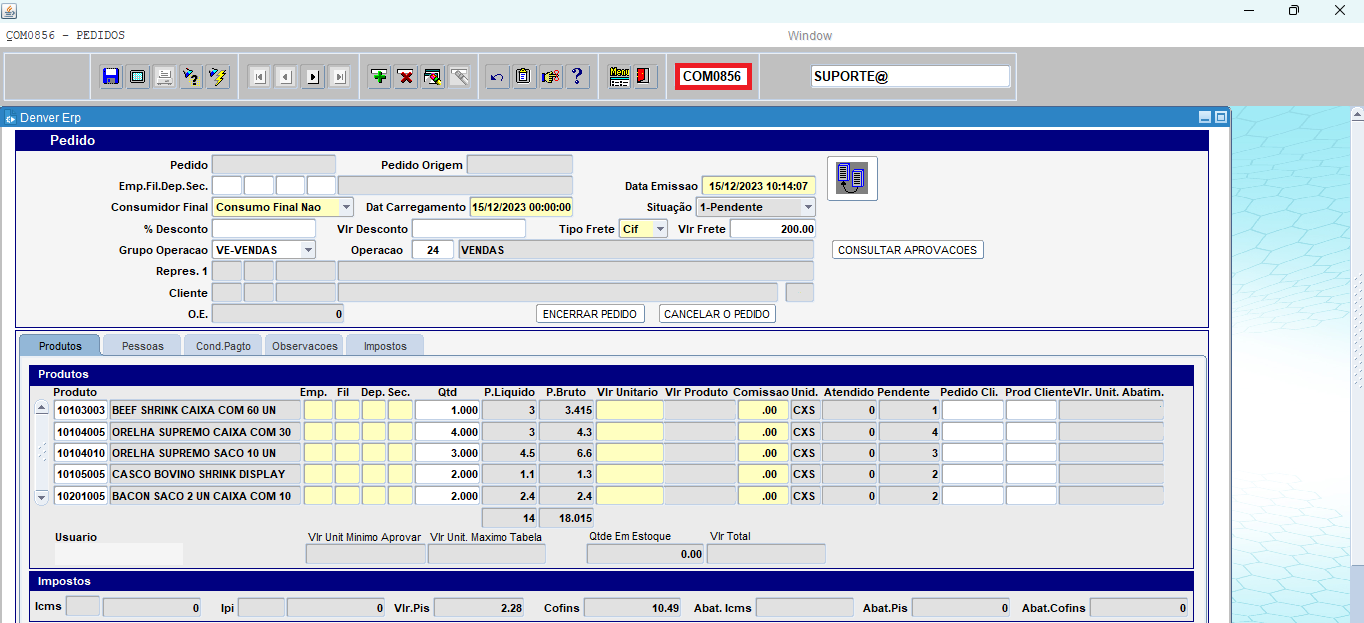1364x623 pixels.
Task: Click Pedido Cli. cell of BACON SACO row
Action: tap(973, 496)
